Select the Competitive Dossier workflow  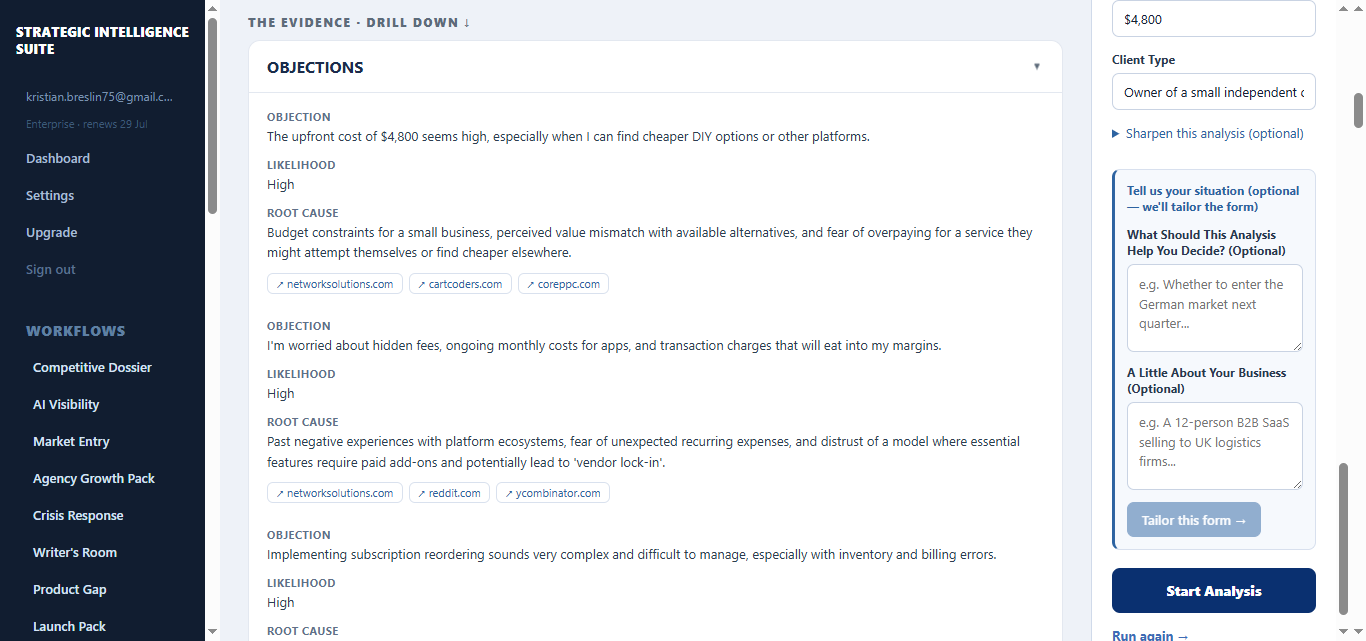[92, 367]
